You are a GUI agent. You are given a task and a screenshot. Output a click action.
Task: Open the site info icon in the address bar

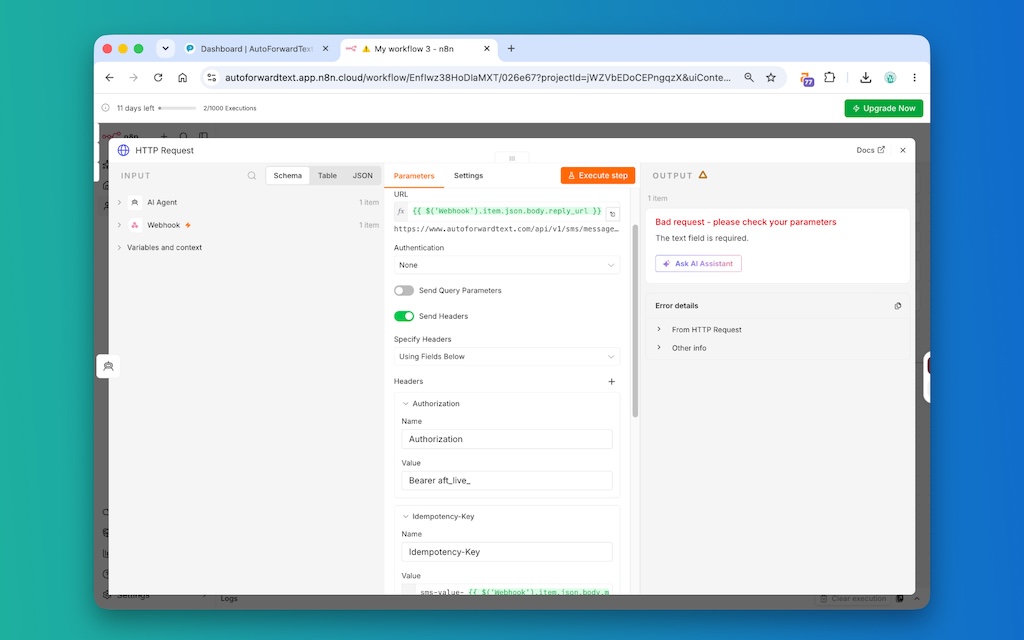coord(212,78)
